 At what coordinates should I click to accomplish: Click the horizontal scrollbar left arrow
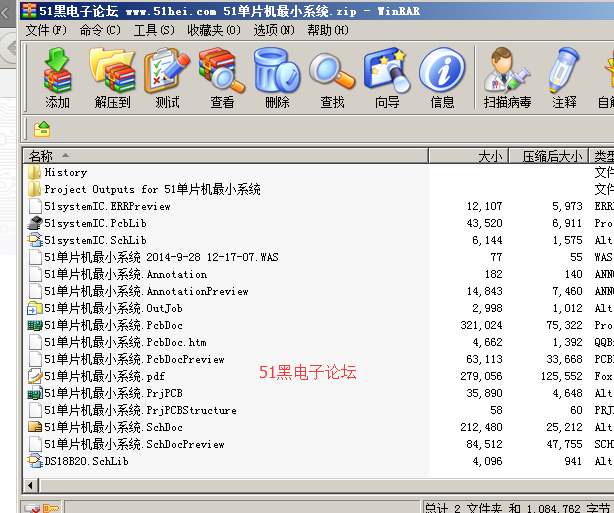click(x=31, y=486)
